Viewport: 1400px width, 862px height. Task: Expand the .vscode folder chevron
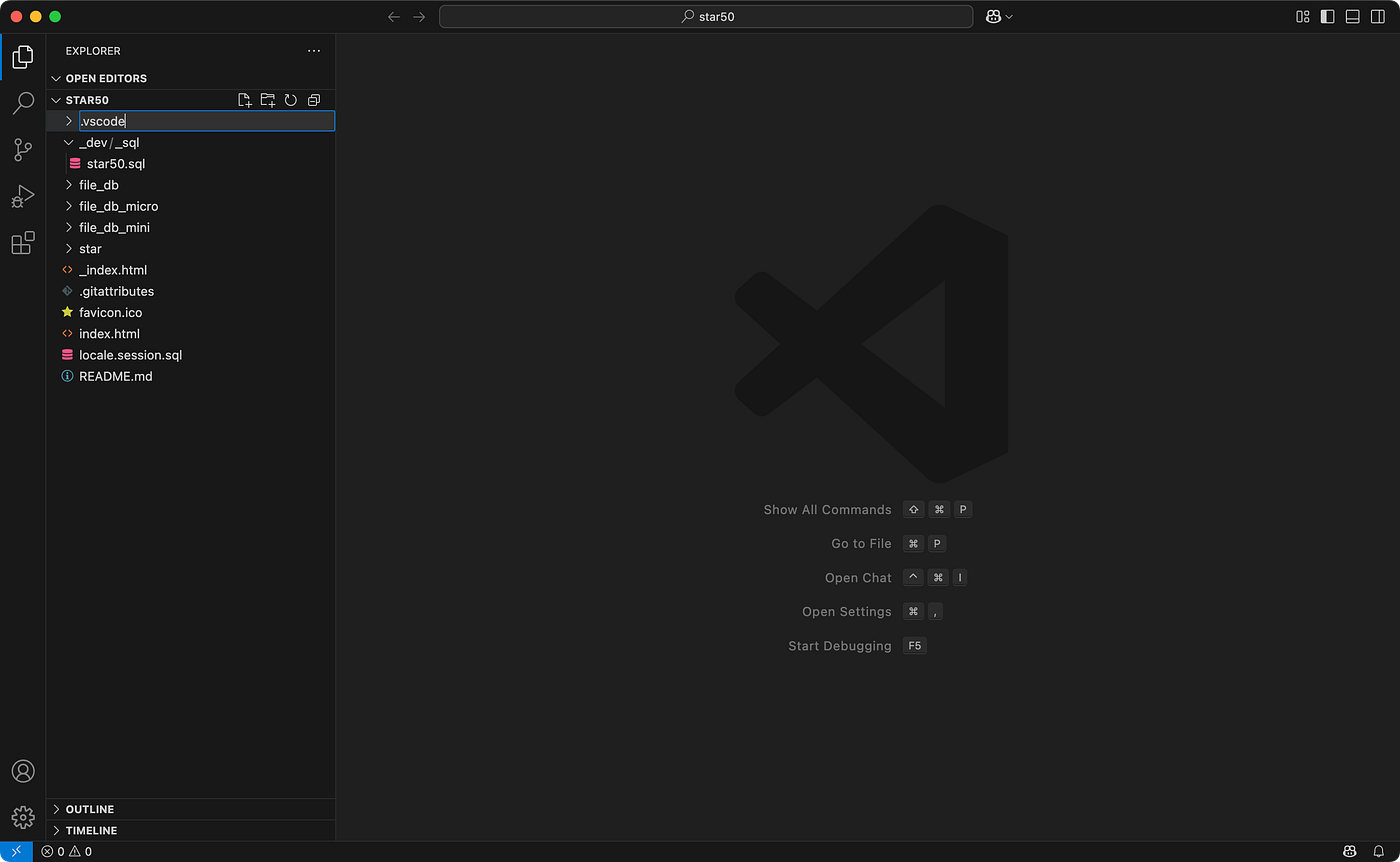[x=69, y=121]
